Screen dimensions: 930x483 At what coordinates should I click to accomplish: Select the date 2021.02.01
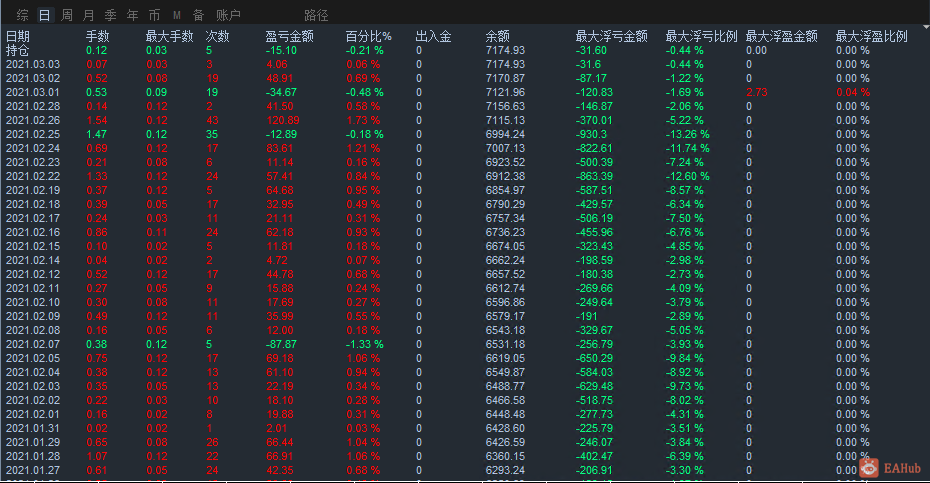pyautogui.click(x=33, y=414)
